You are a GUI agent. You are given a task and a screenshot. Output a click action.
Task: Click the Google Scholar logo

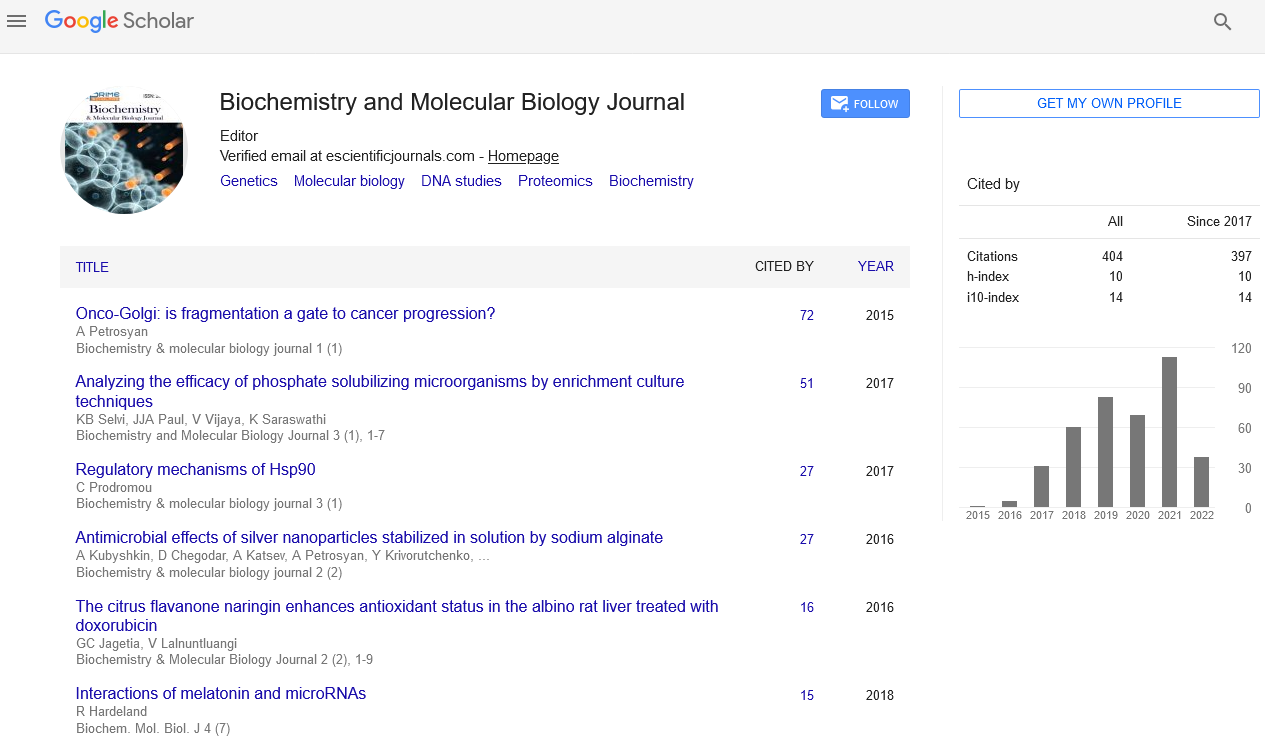click(119, 21)
